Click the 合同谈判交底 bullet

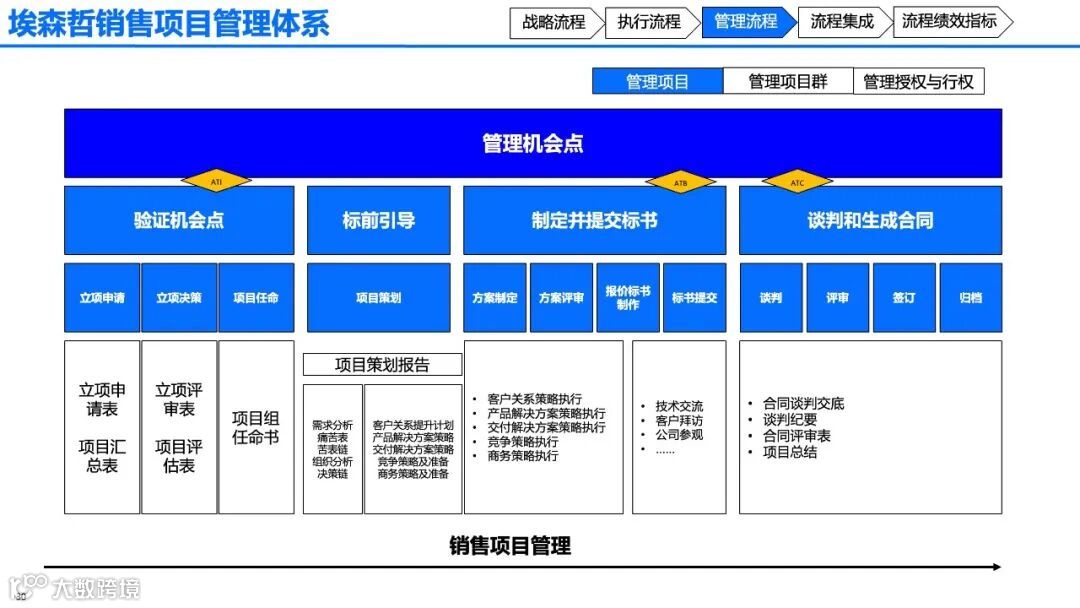(x=803, y=403)
